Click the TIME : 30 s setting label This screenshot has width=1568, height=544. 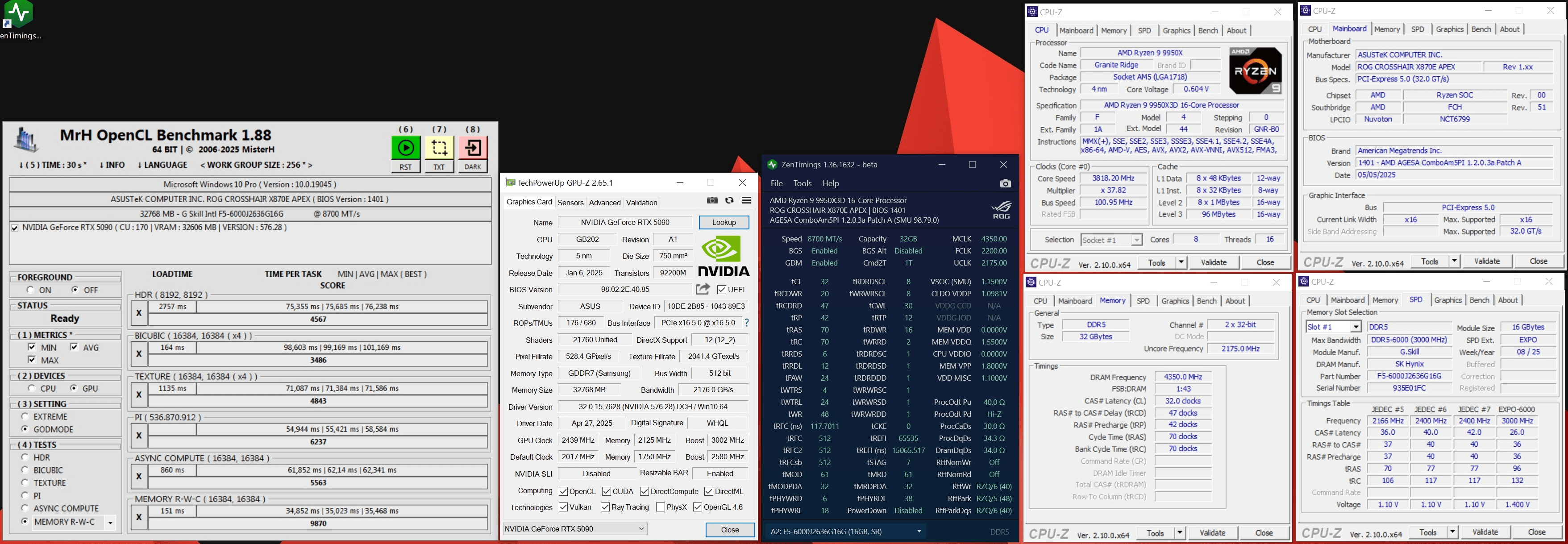point(52,165)
